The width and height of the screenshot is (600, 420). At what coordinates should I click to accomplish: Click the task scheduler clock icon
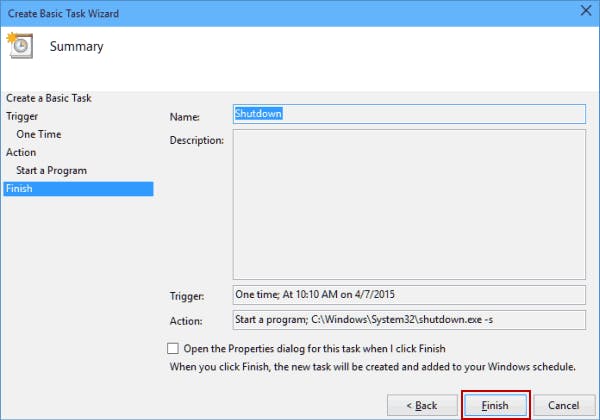20,46
